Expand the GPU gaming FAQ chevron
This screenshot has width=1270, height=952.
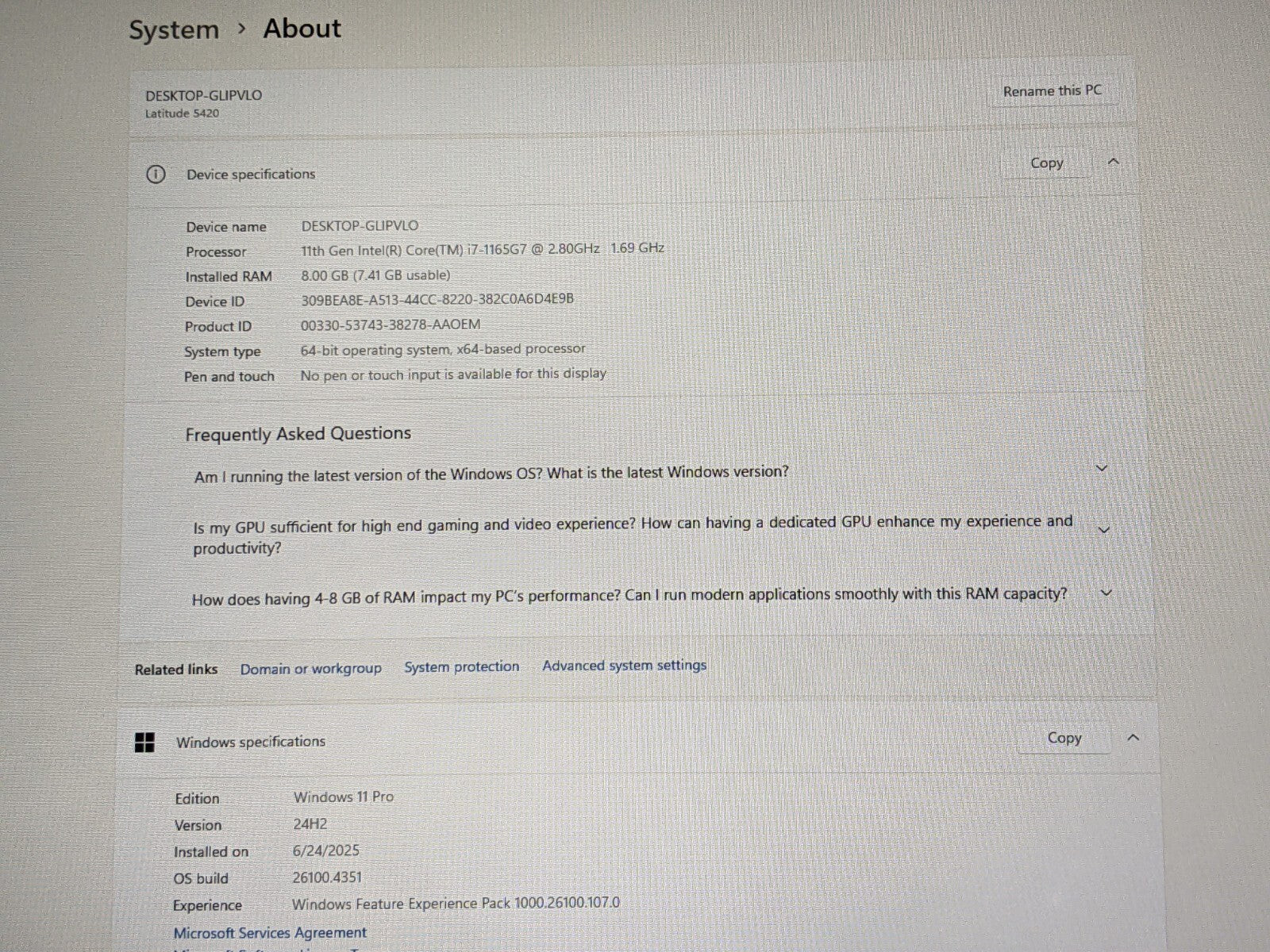1103,529
